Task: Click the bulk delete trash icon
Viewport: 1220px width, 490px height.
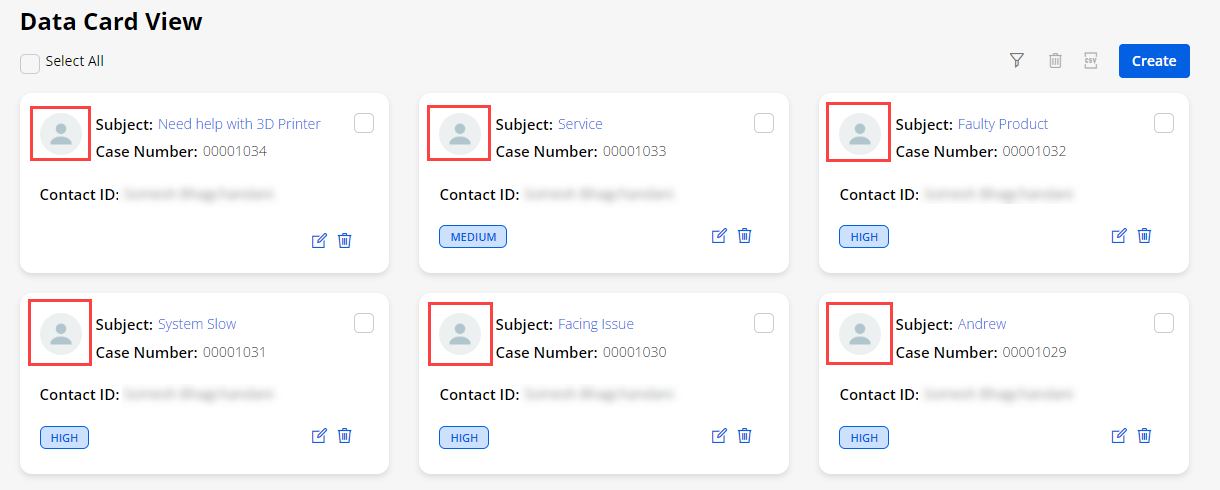Action: [x=1055, y=61]
